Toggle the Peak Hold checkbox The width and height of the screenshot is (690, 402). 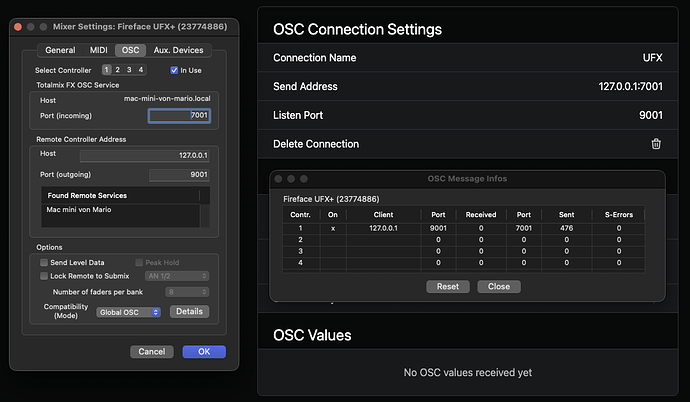[x=139, y=263]
